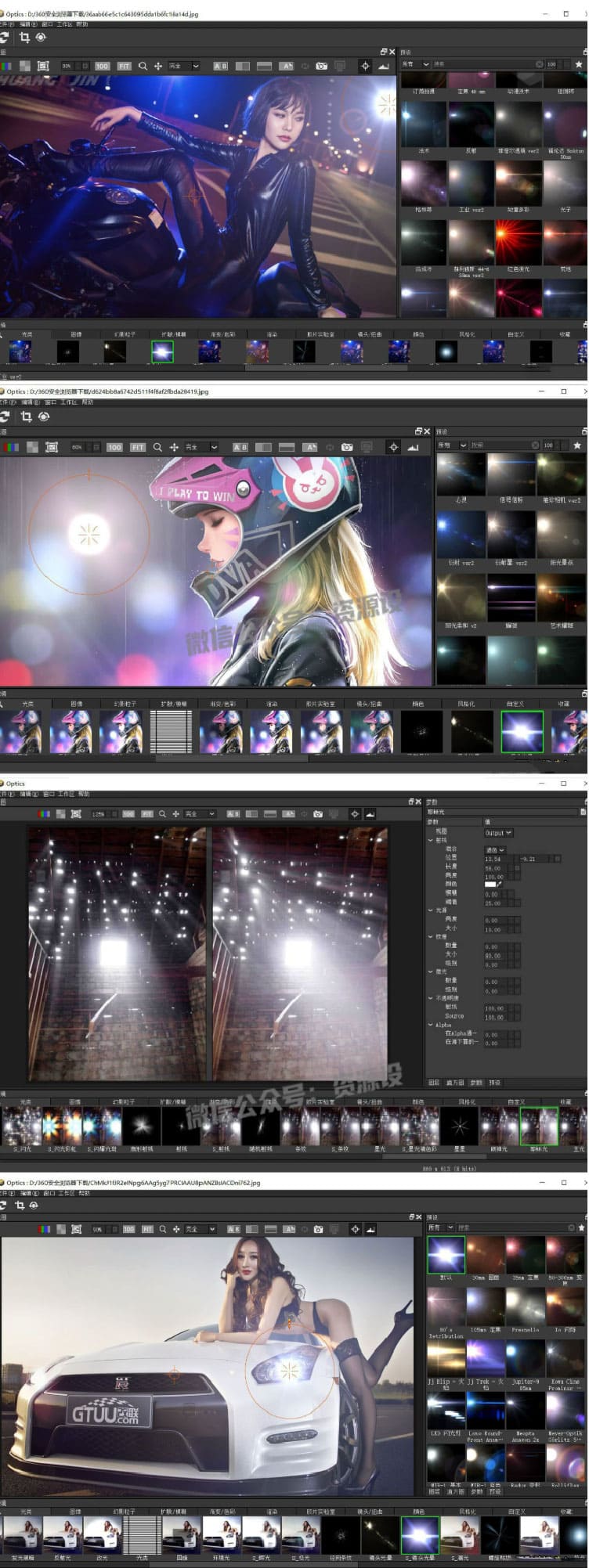Open 预设 tab beside 参数 in white car window
The image size is (589, 1568).
click(x=495, y=1492)
